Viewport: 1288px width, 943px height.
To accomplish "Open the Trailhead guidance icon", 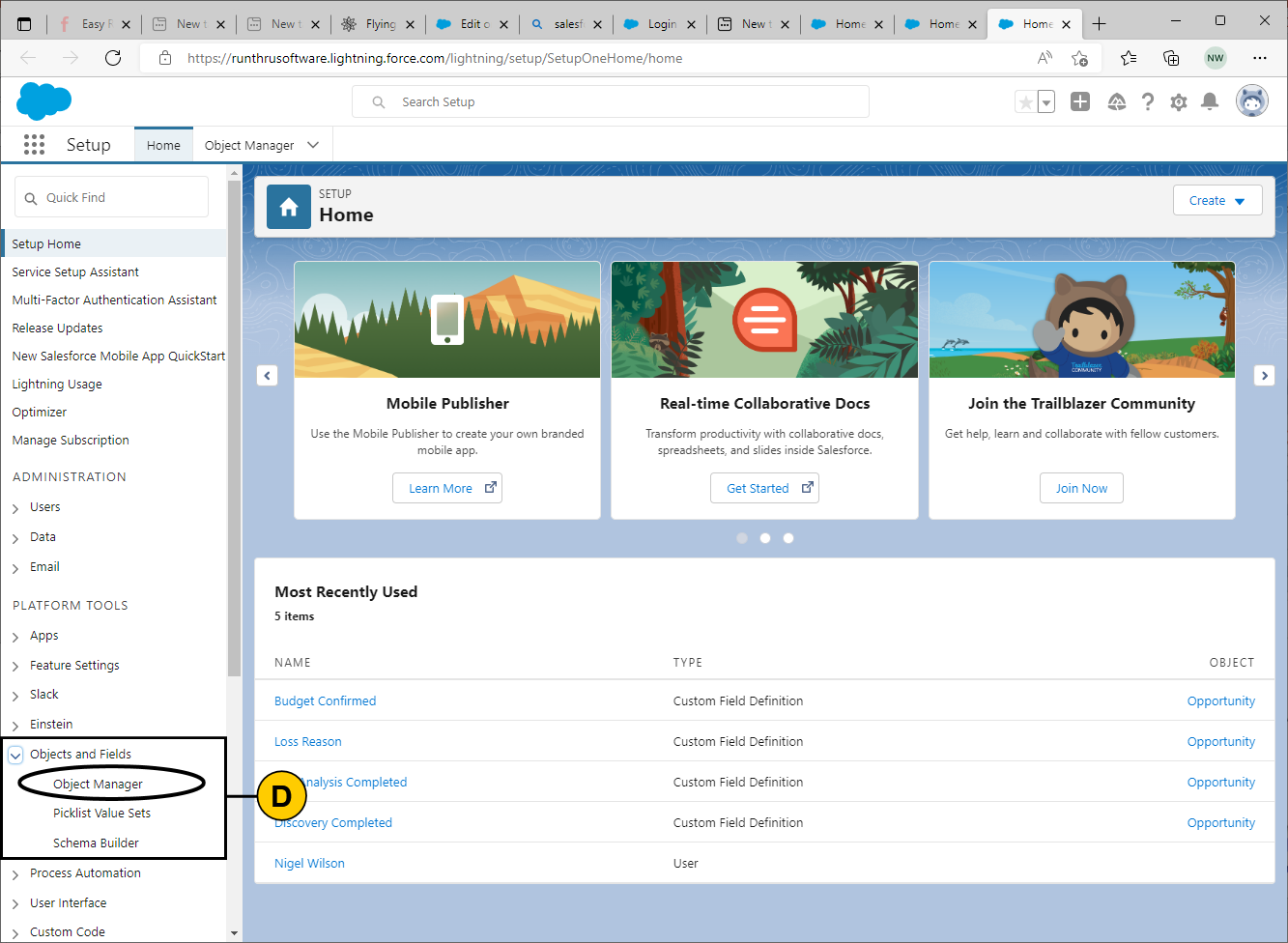I will (1116, 101).
